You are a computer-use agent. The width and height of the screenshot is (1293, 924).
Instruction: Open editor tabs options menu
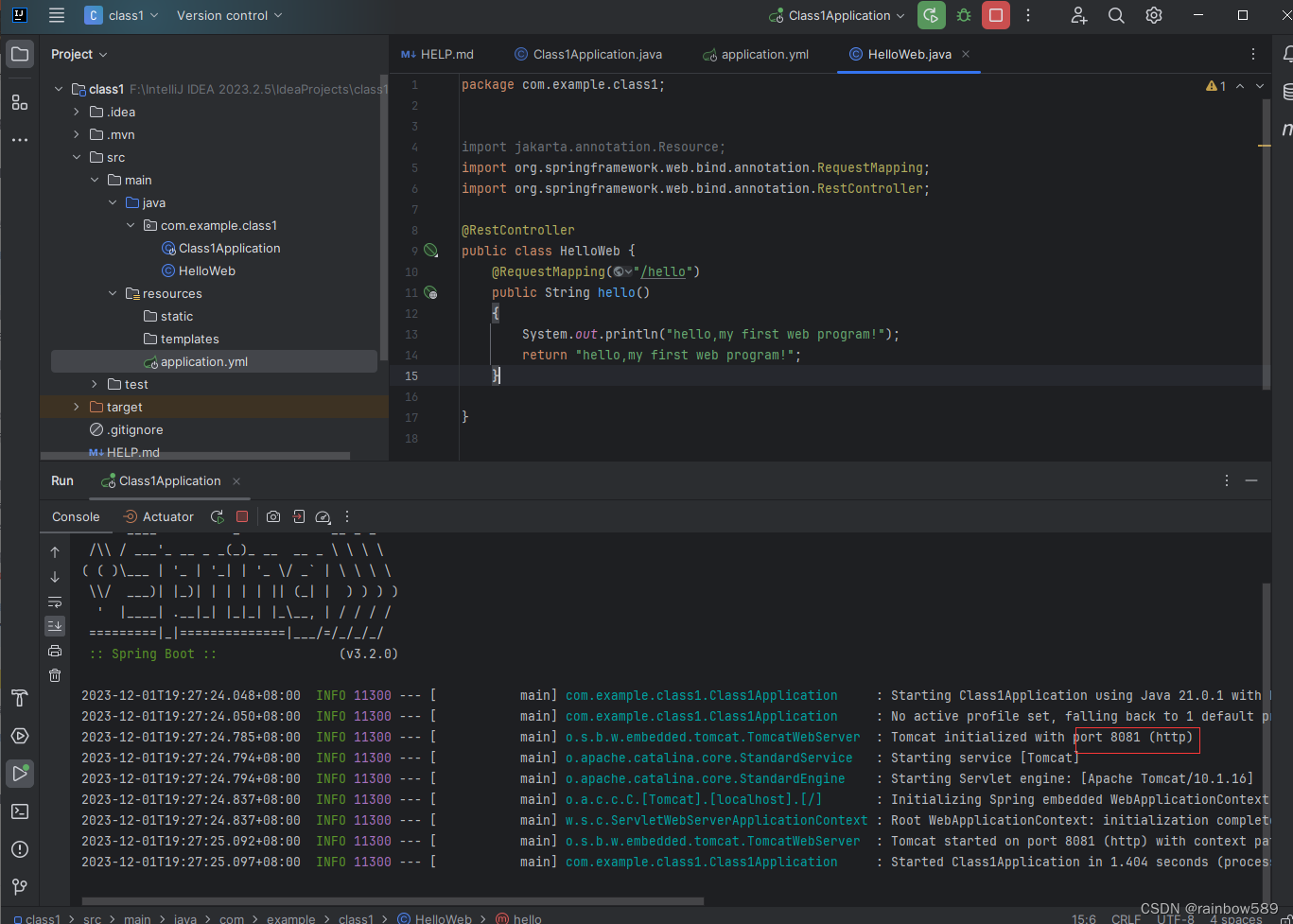point(1253,55)
